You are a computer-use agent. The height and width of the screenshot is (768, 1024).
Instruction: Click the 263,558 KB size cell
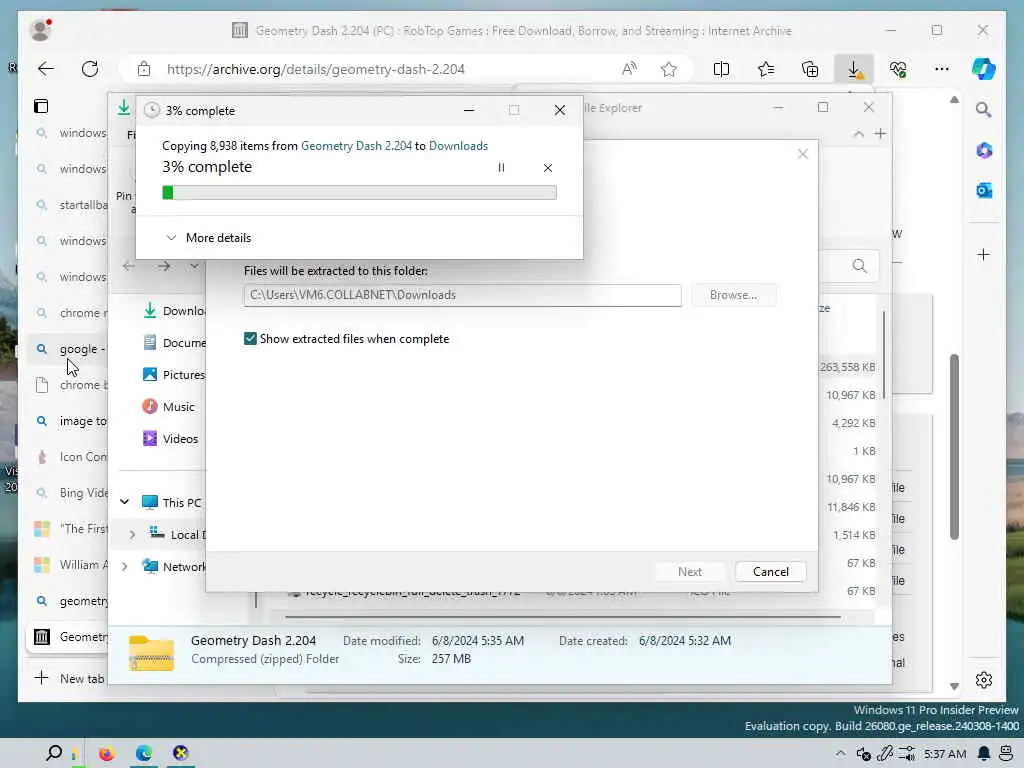pos(847,367)
